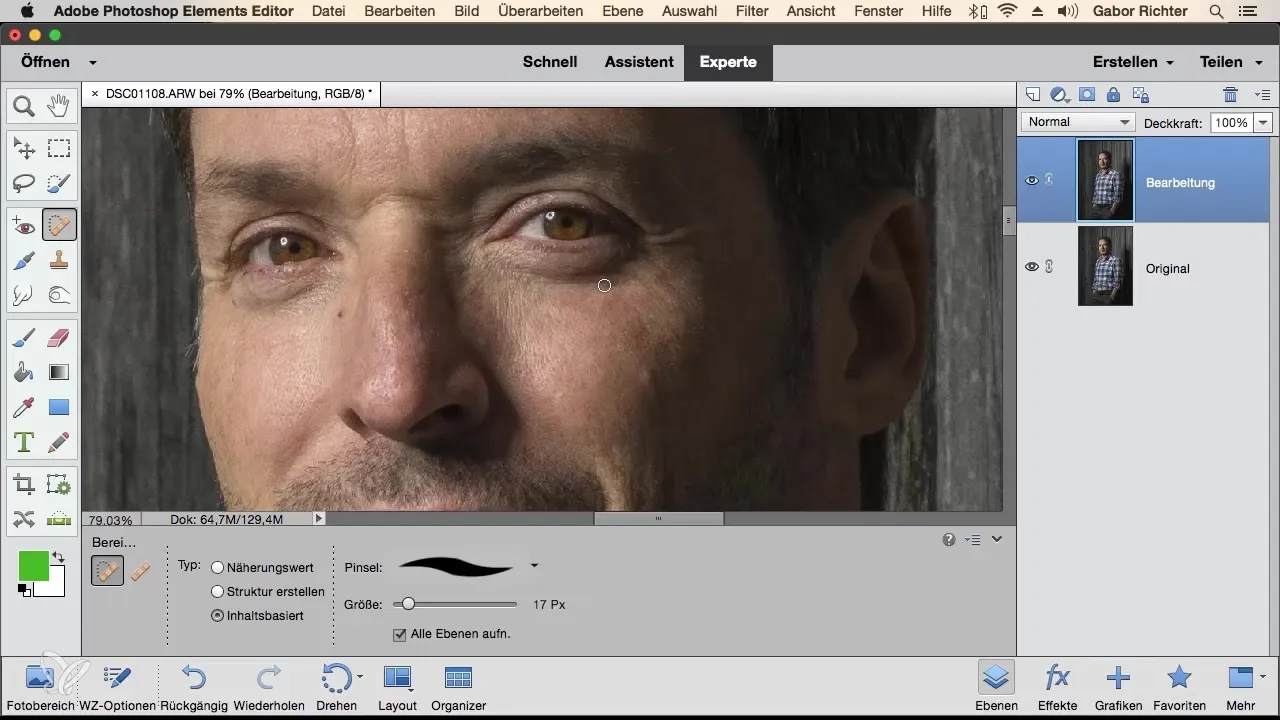Select the Blur/Smudge finger tool
This screenshot has height=720, width=1280.
point(24,295)
